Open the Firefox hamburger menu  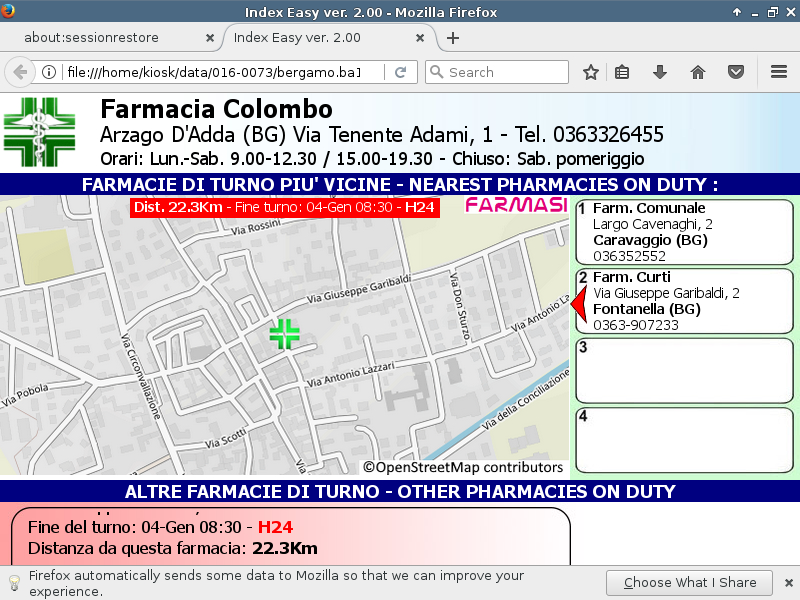point(779,72)
